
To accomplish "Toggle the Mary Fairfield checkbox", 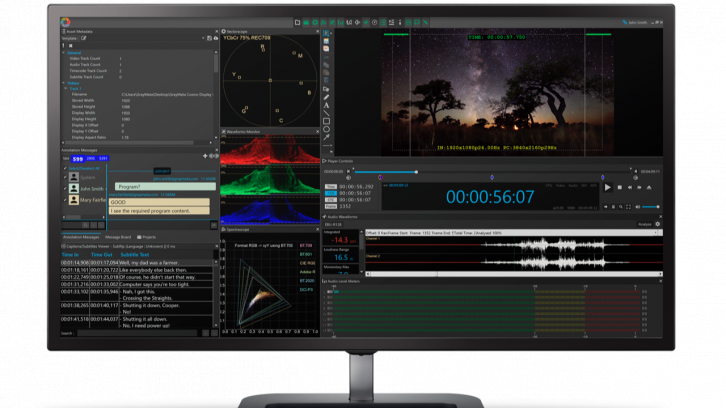I will pos(65,200).
